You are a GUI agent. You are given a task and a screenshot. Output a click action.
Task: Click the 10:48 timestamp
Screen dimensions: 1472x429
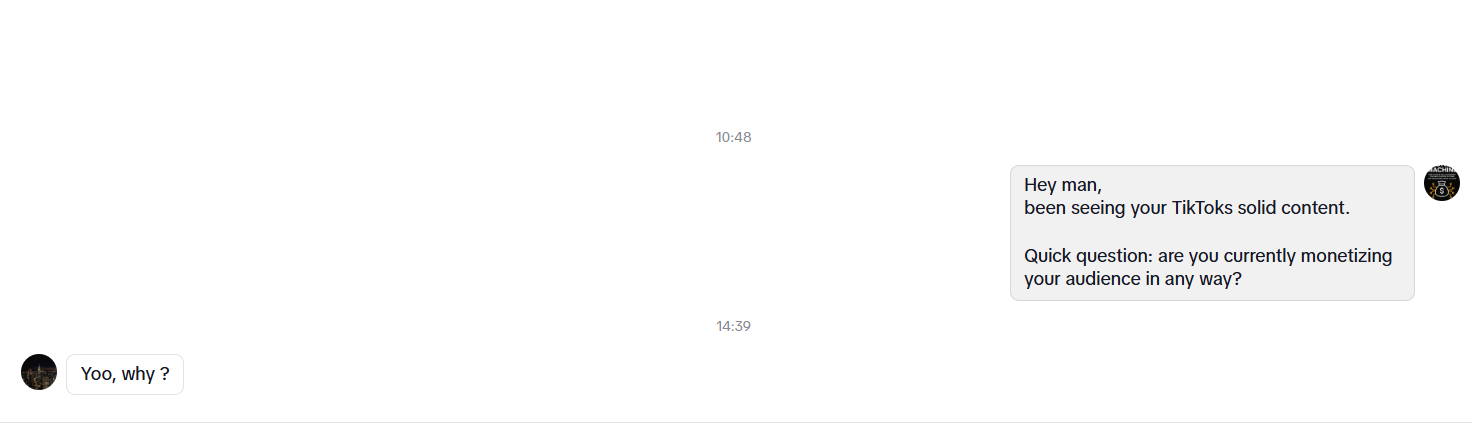pos(733,137)
